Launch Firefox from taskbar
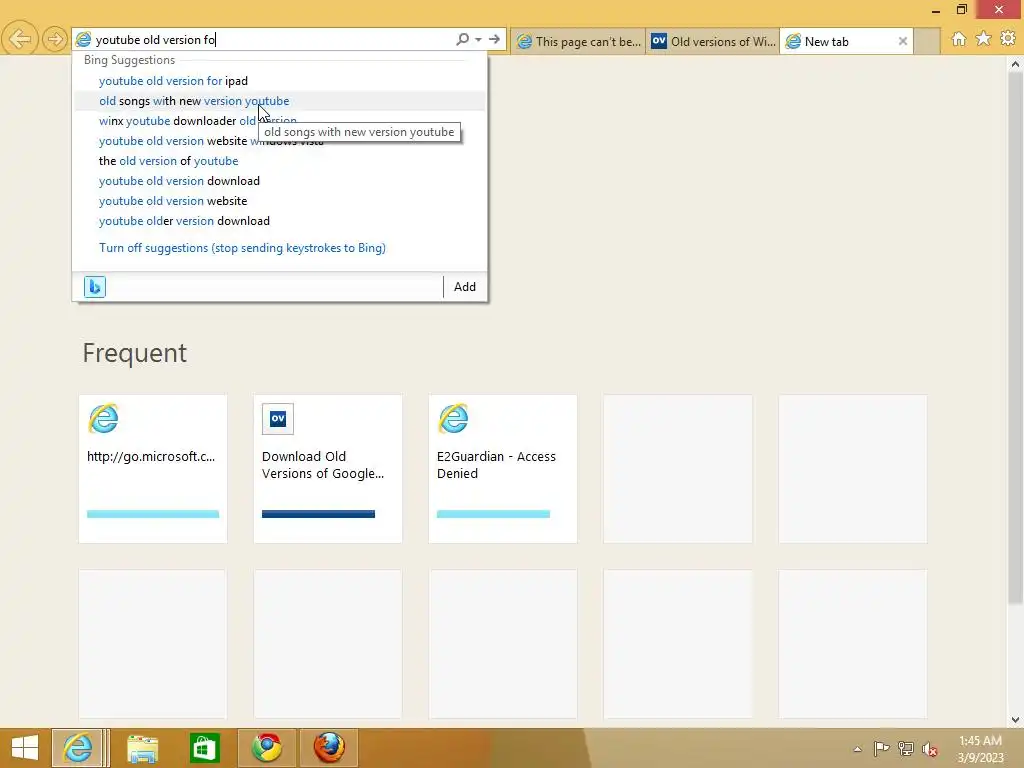Image resolution: width=1024 pixels, height=768 pixels. [329, 748]
